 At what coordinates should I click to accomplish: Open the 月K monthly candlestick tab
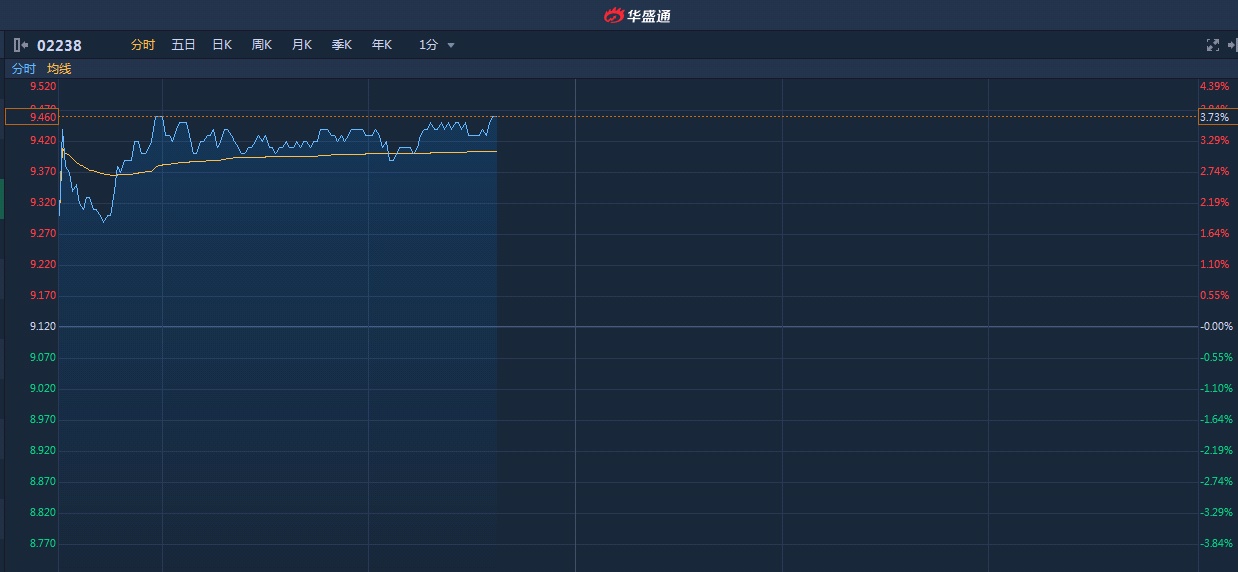coord(302,45)
